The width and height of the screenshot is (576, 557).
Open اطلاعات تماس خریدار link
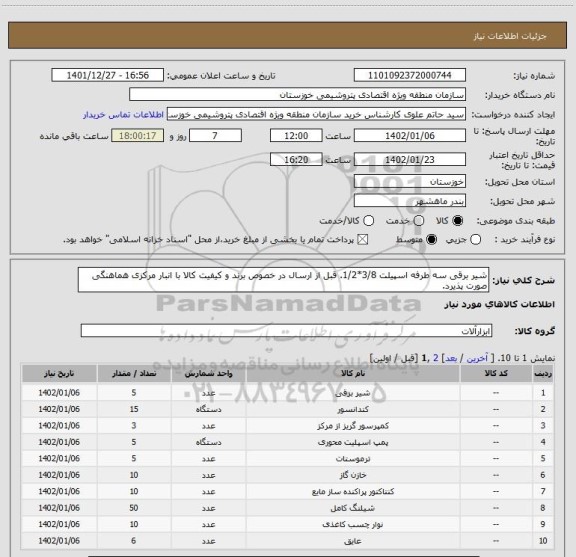123,115
